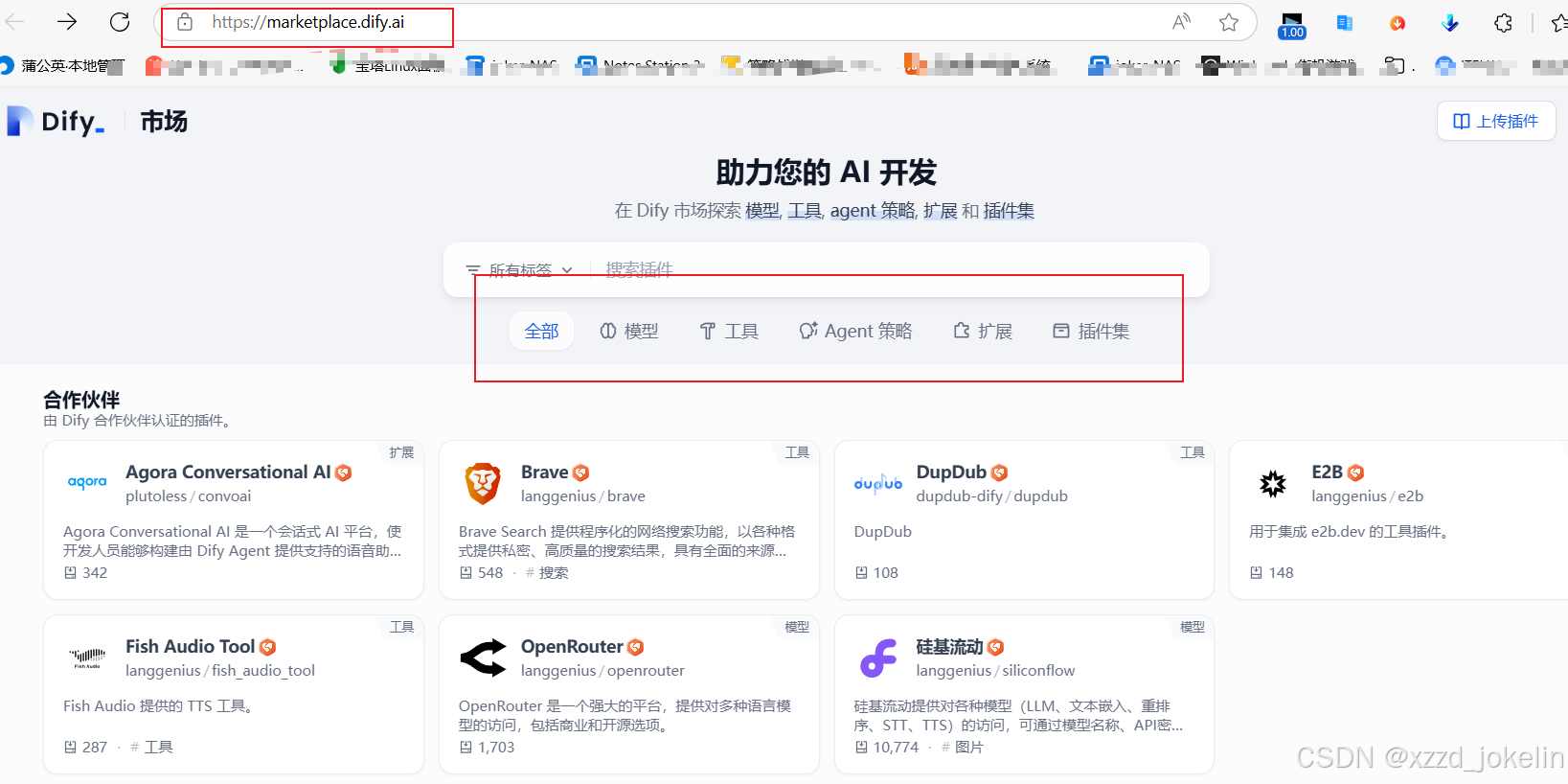Click the 插件集 link in subtitle
The image size is (1568, 784).
[1009, 211]
